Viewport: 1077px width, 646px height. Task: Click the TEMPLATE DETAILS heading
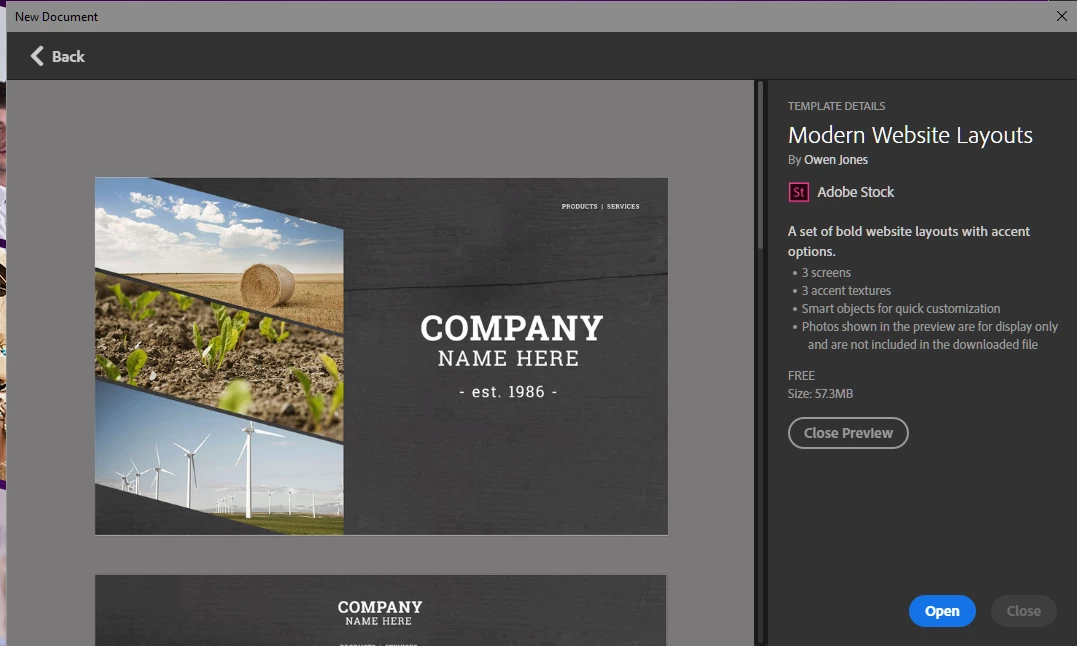tap(836, 106)
